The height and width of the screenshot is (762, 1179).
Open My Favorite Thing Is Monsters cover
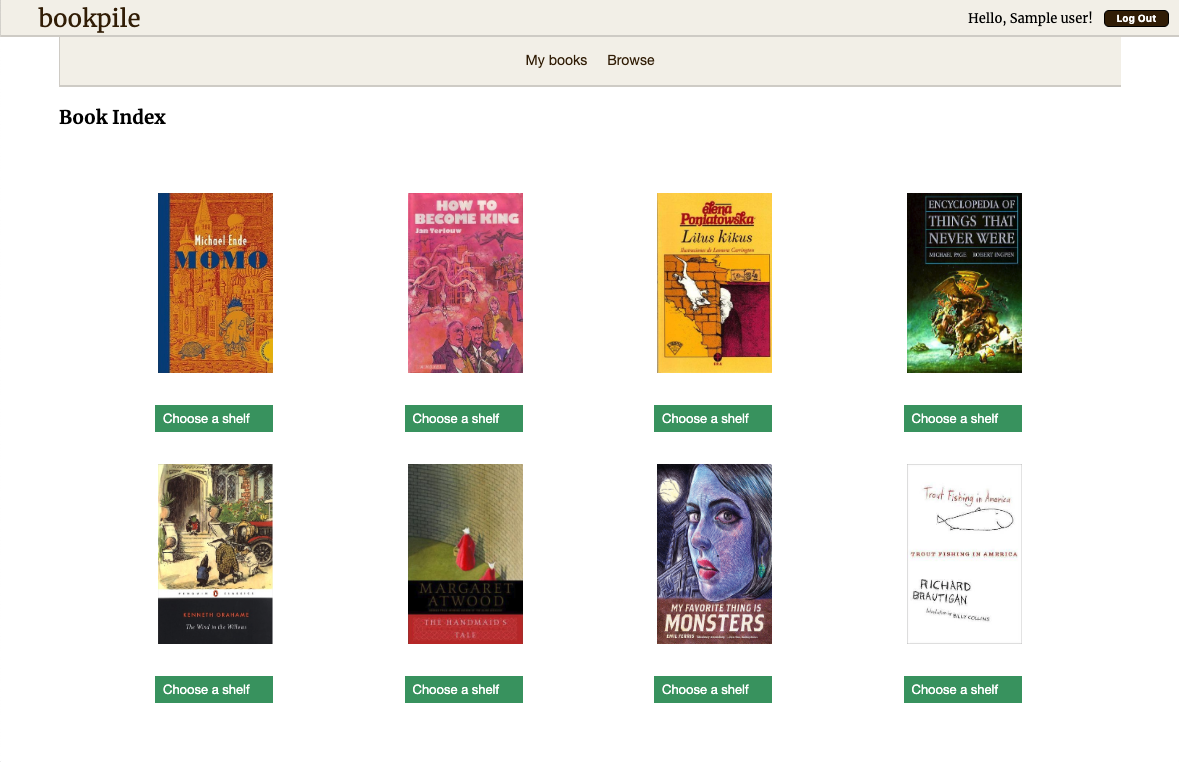[x=714, y=554]
